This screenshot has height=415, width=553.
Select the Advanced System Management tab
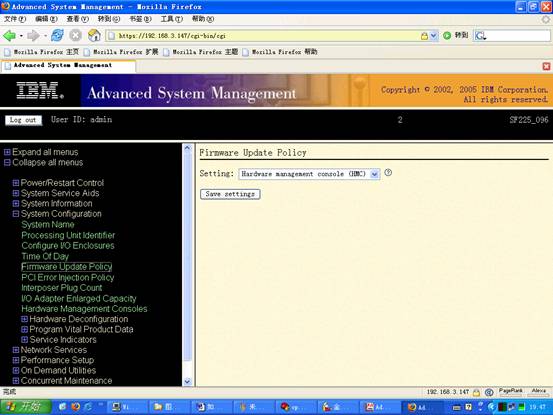click(x=68, y=66)
